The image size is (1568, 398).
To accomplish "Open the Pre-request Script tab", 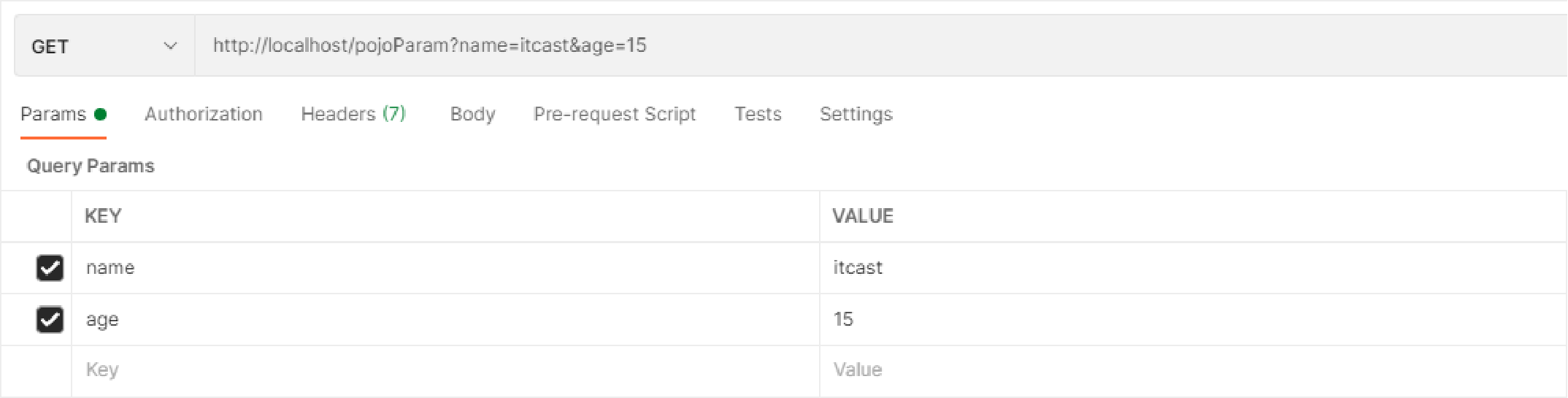I will pos(615,114).
